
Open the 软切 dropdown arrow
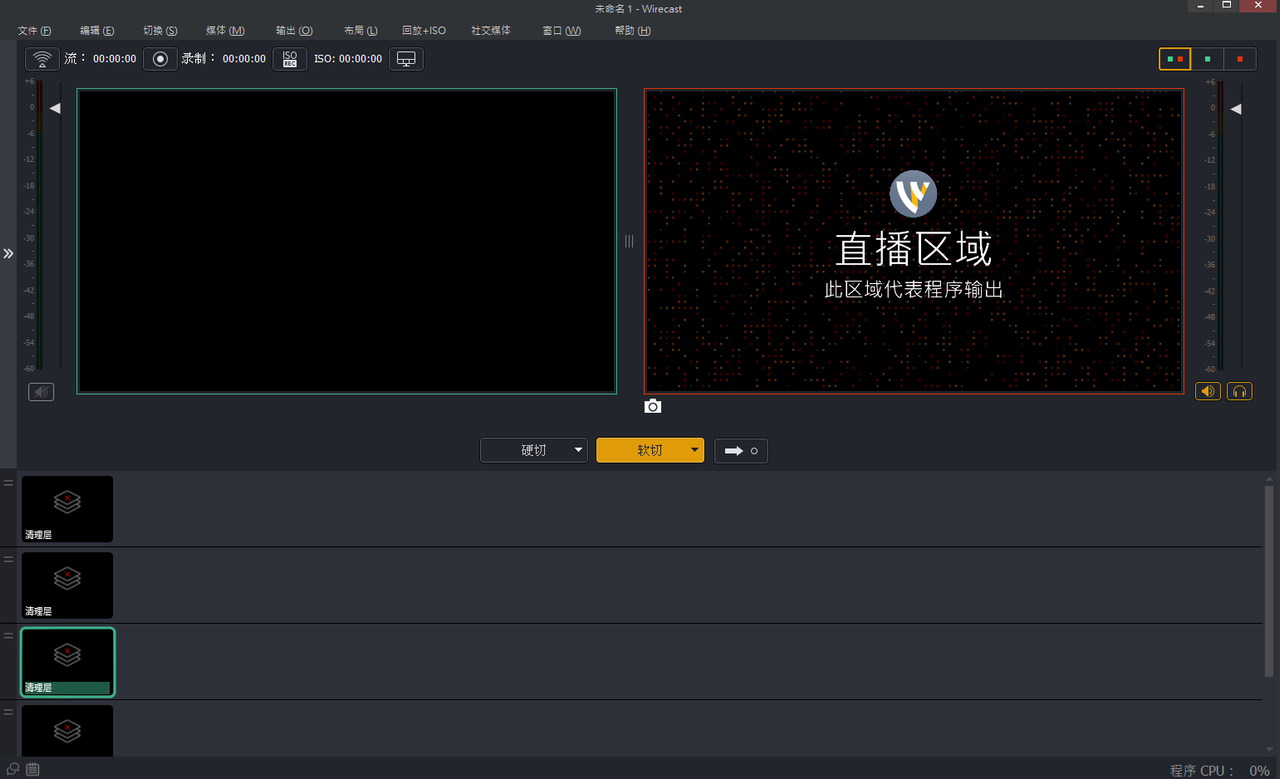(695, 450)
